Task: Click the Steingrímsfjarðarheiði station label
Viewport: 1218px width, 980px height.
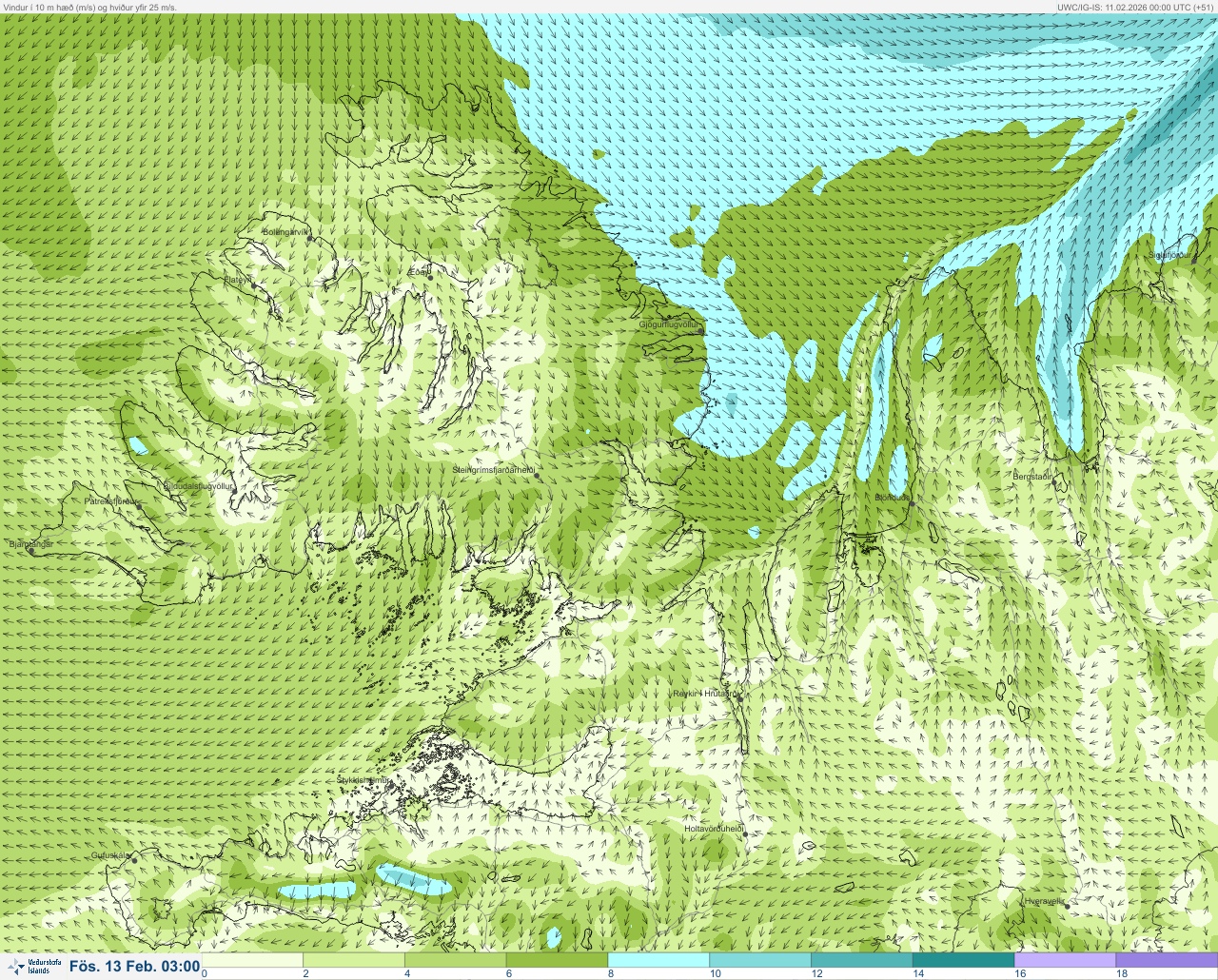Action: [493, 470]
